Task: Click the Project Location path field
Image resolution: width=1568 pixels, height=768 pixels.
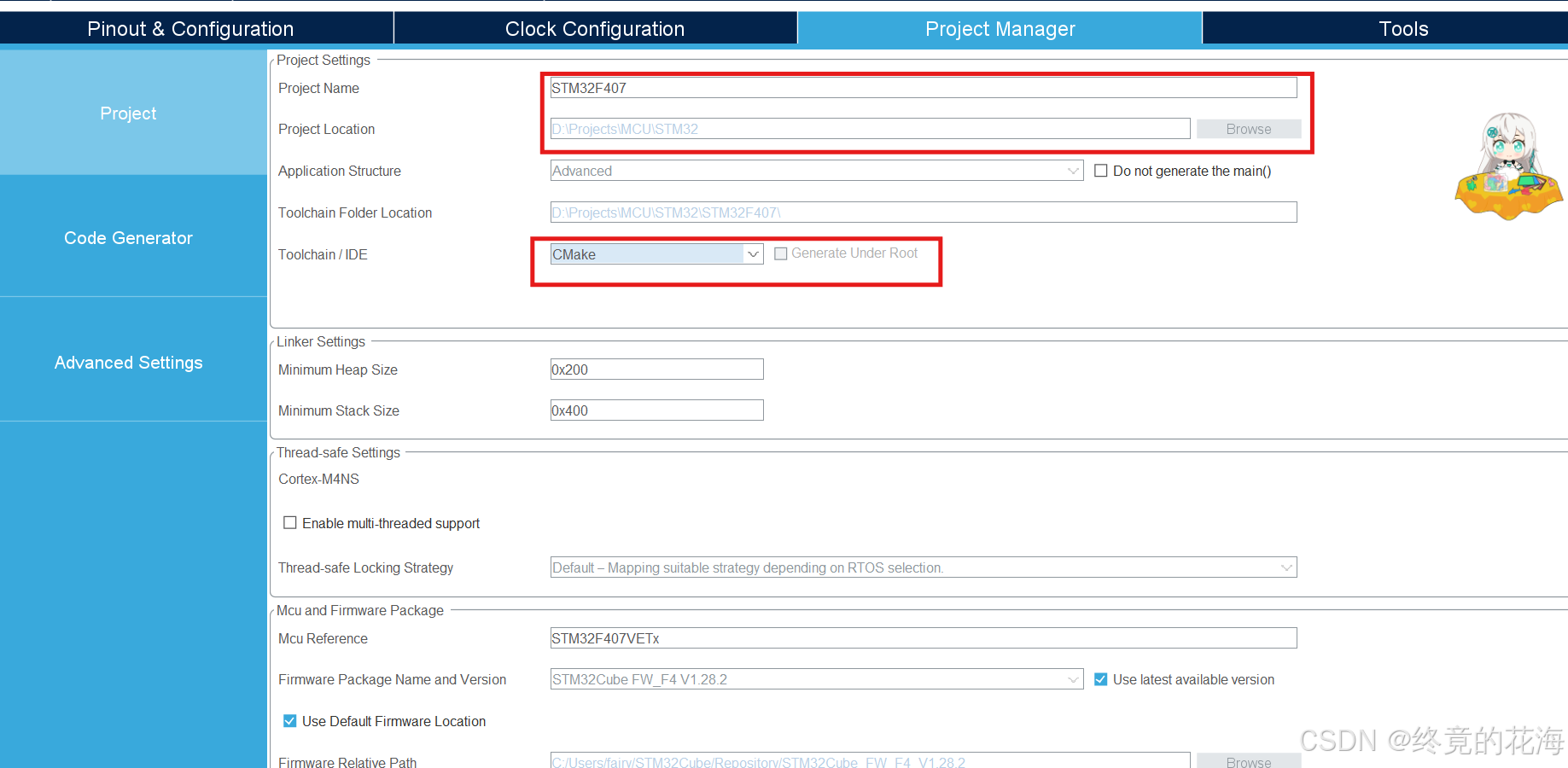Action: [870, 129]
